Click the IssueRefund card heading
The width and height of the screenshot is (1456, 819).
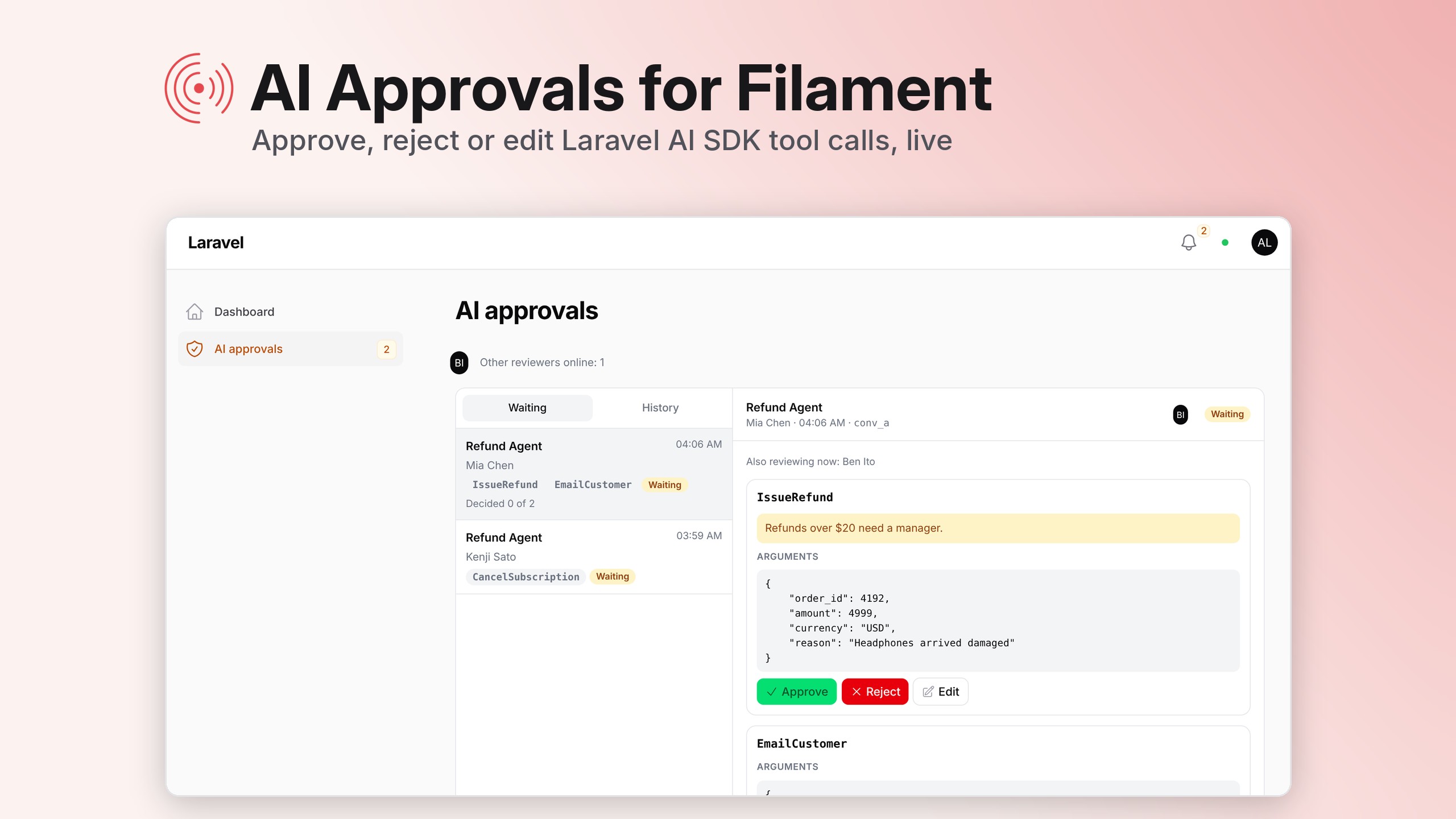point(795,497)
